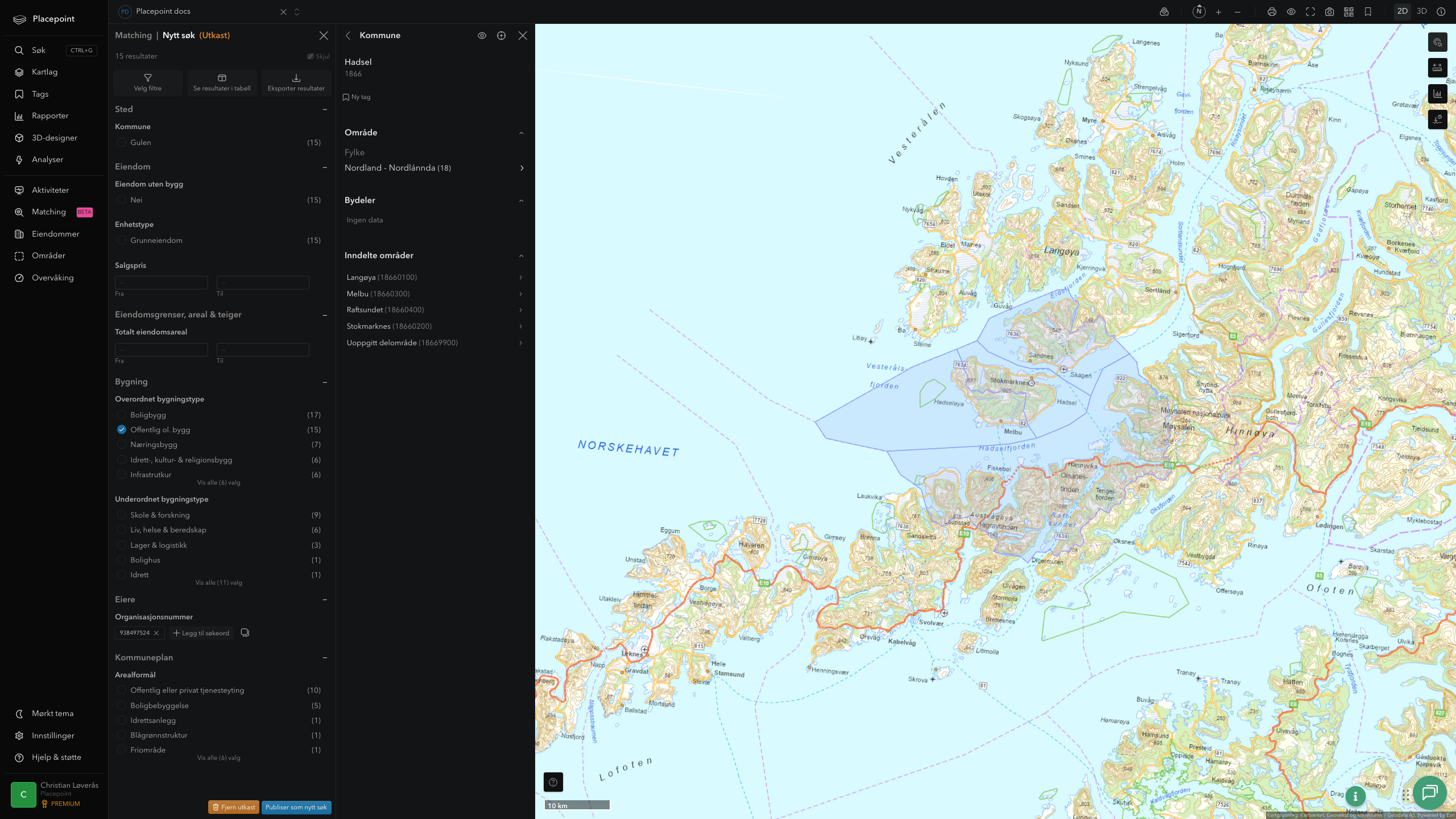1456x819 pixels.
Task: Reset map orientation with north compass
Action: click(1199, 11)
